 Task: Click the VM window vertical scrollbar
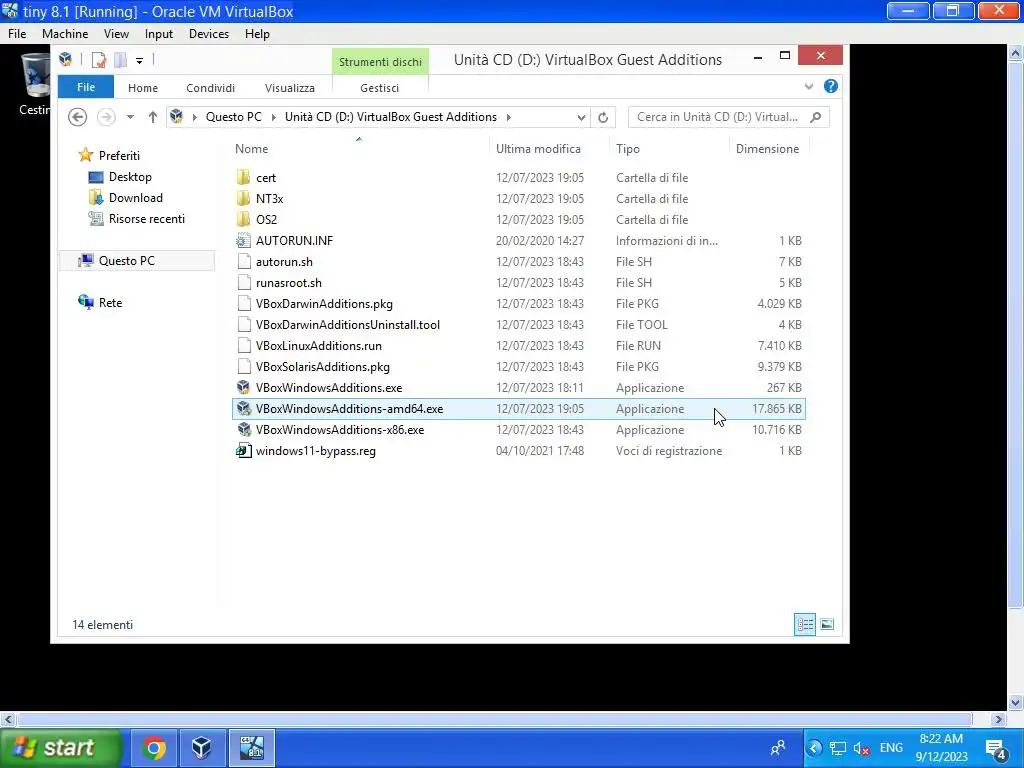pyautogui.click(x=1015, y=336)
